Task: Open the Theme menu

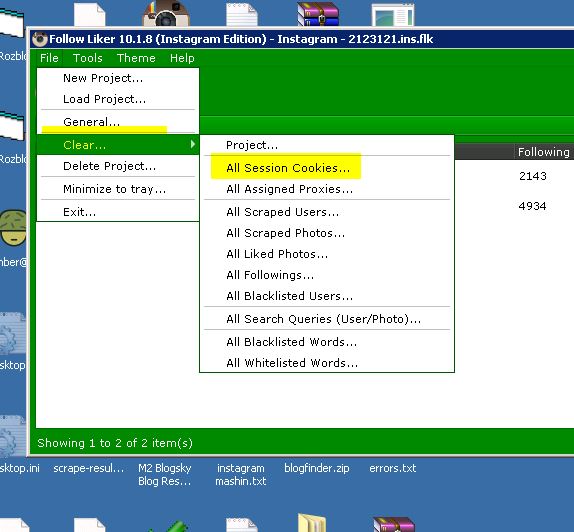Action: 136,58
